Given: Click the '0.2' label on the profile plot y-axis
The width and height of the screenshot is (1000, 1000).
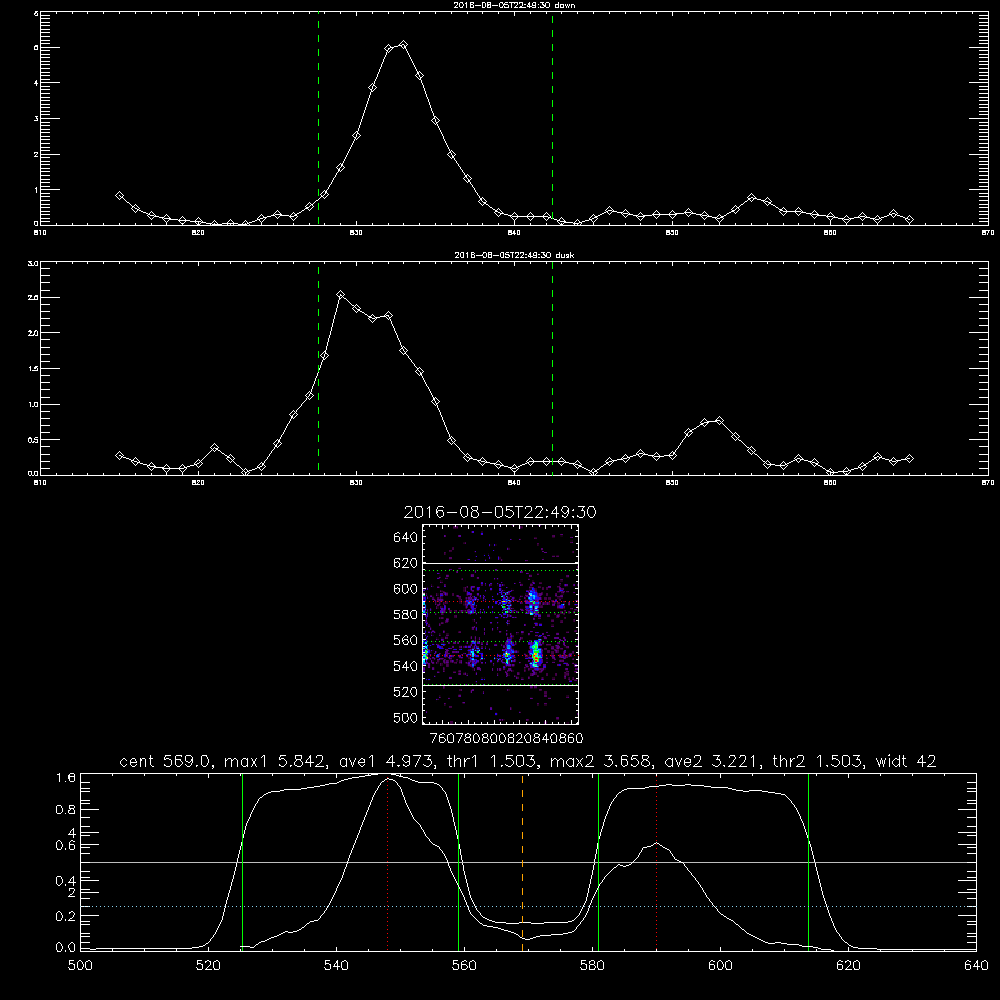Looking at the screenshot, I should point(66,916).
